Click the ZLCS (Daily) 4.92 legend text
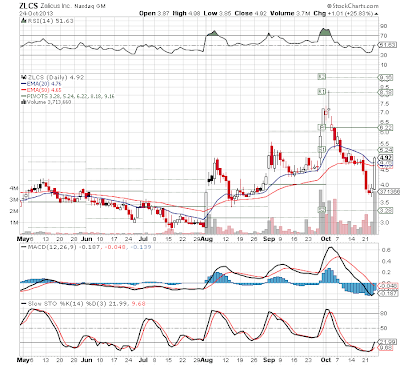The height and width of the screenshot is (365, 400). click(x=56, y=77)
